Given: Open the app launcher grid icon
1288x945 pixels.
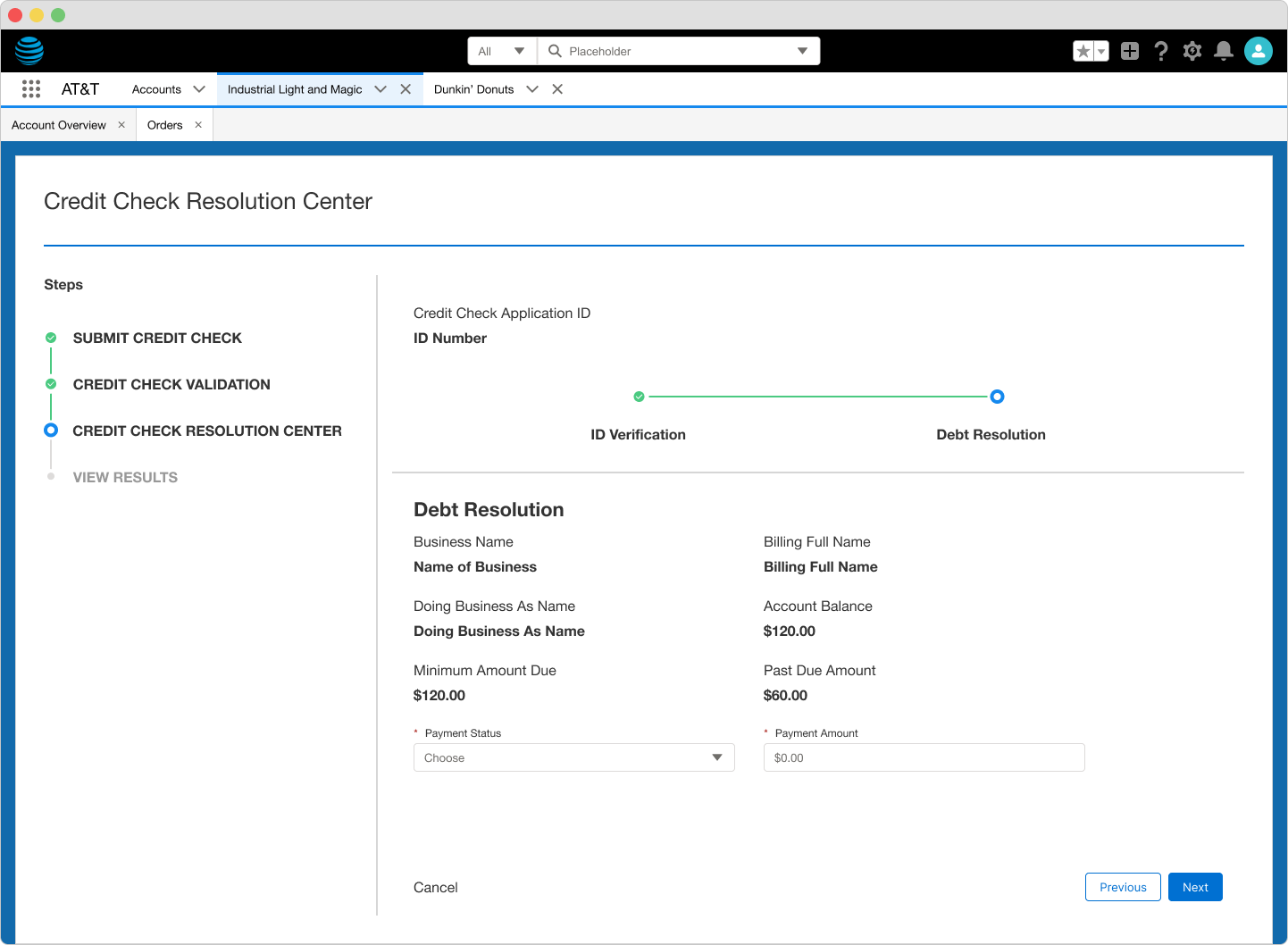Looking at the screenshot, I should pyautogui.click(x=31, y=89).
